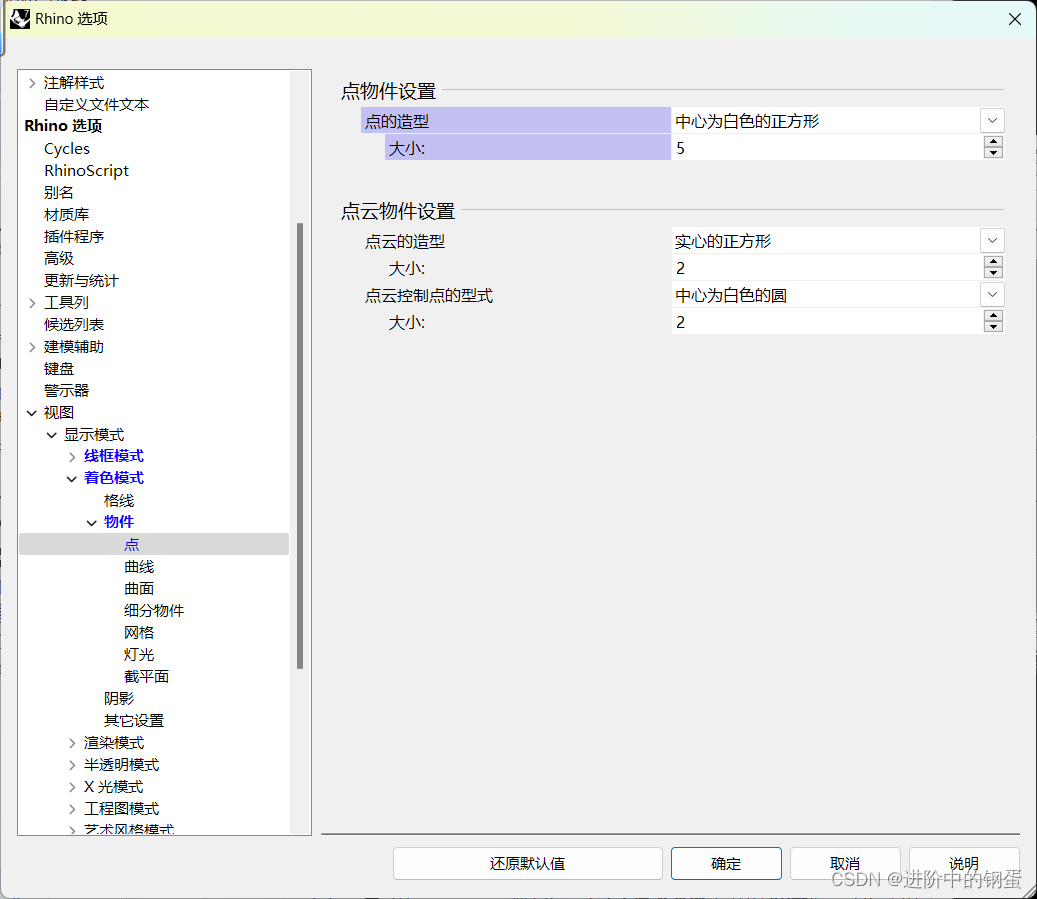Viewport: 1037px width, 899px height.
Task: Select 格线 under 着色模式
Action: (119, 501)
